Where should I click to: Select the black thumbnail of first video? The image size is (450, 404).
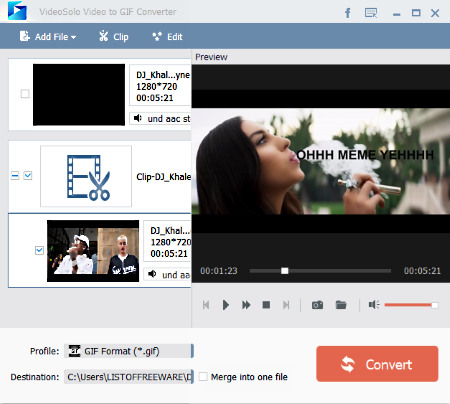[79, 95]
